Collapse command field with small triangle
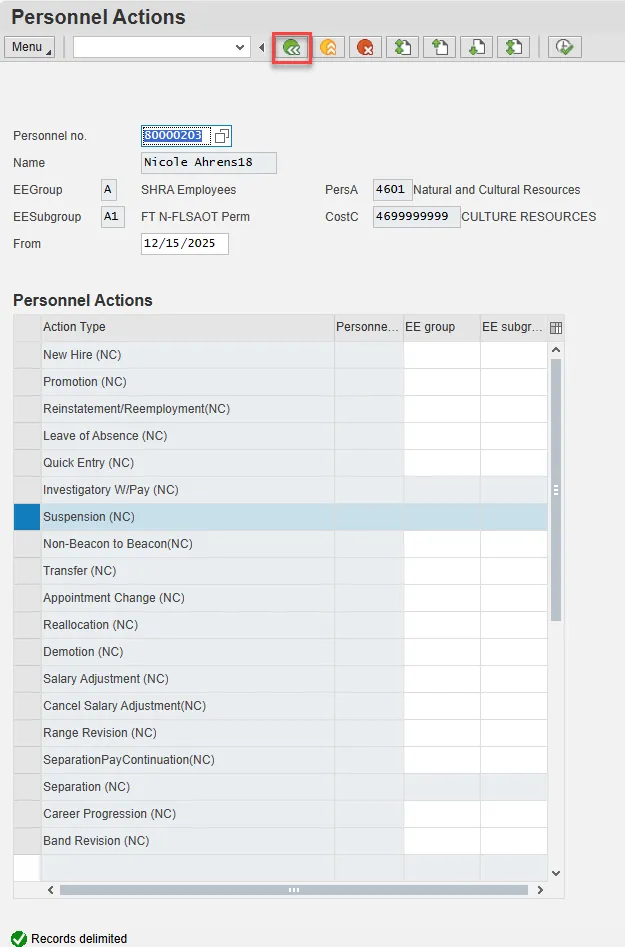Image resolution: width=625 pixels, height=947 pixels. [x=262, y=47]
